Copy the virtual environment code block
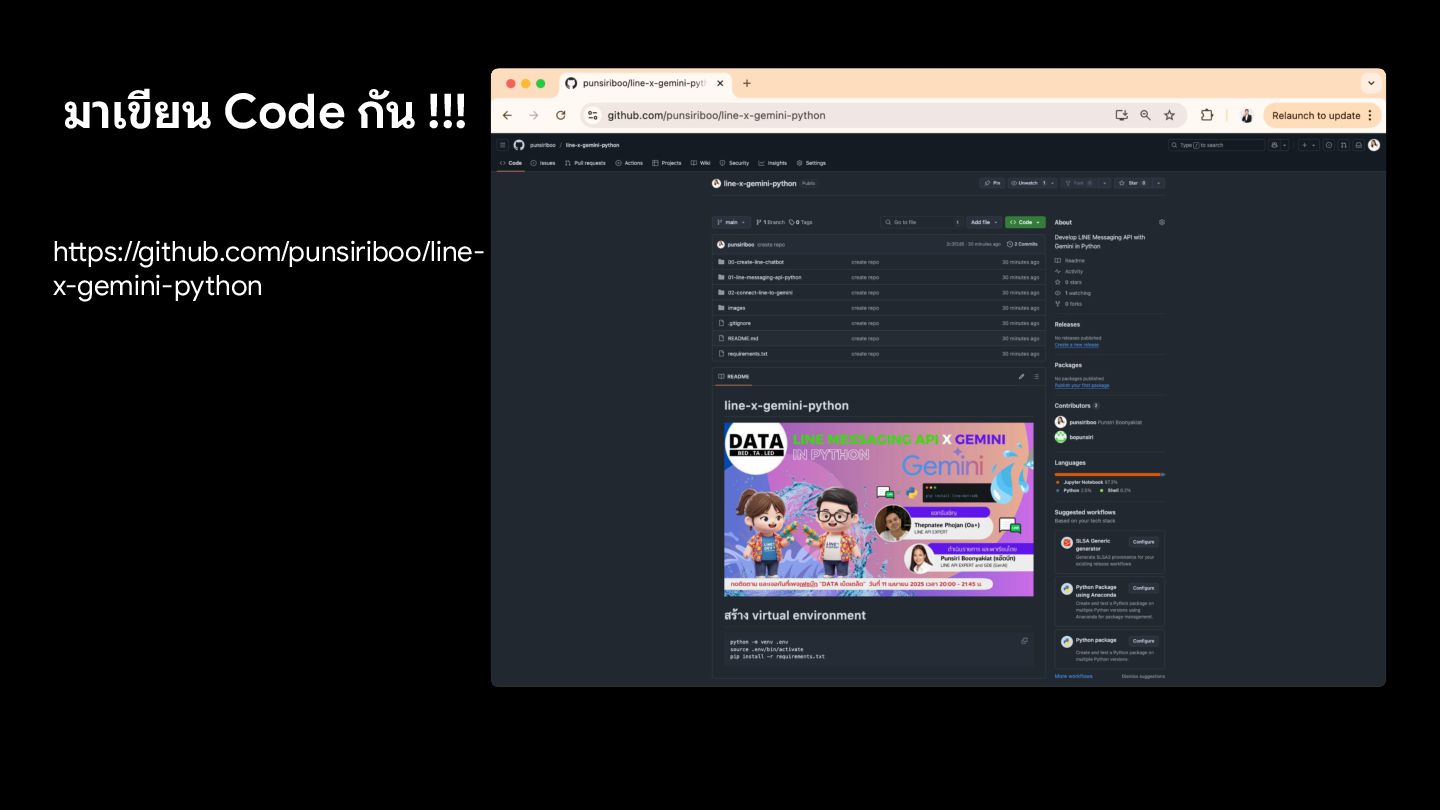Viewport: 1440px width, 810px height. (1024, 641)
